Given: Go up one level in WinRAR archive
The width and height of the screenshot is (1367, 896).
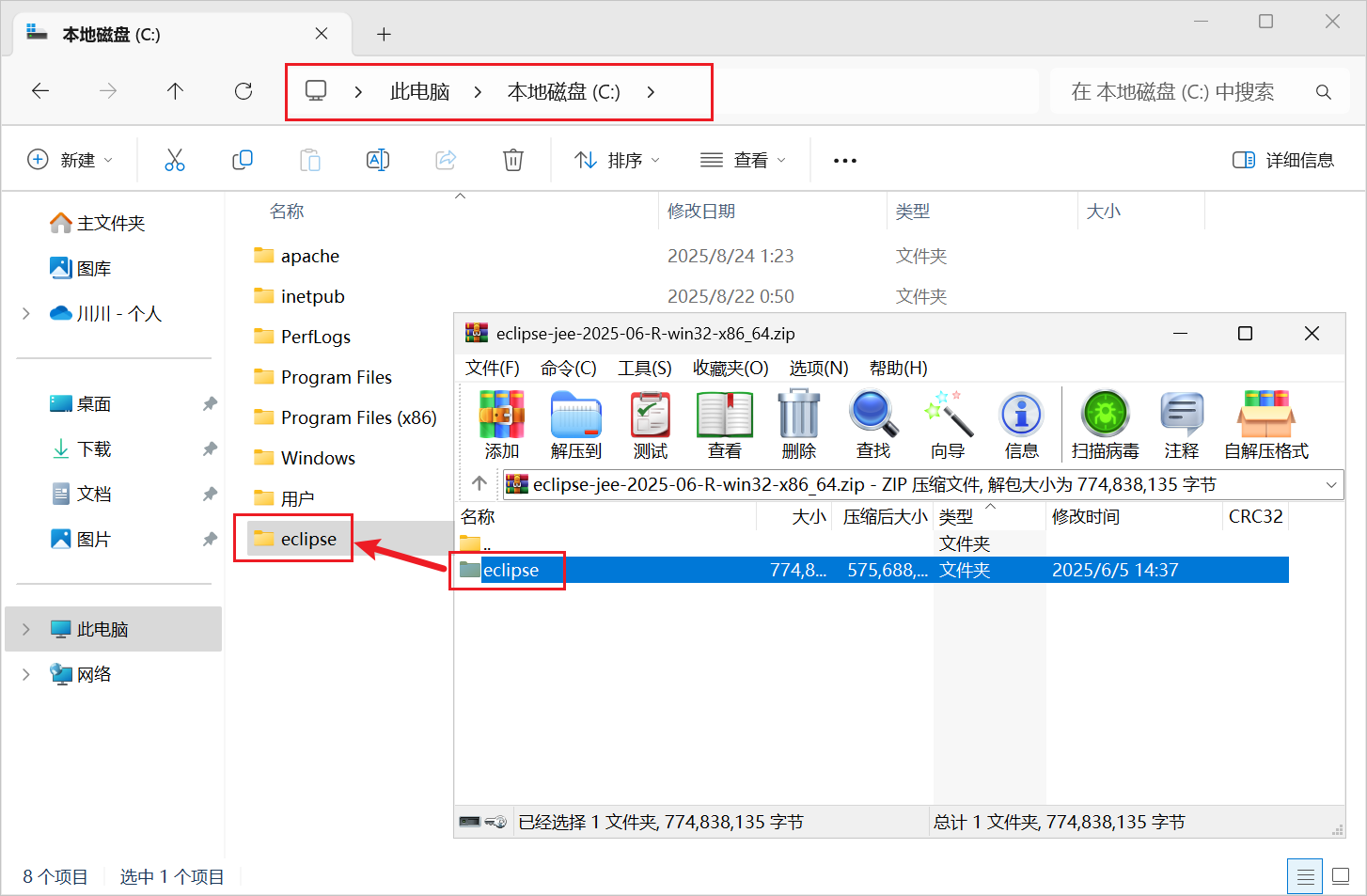Looking at the screenshot, I should (479, 483).
